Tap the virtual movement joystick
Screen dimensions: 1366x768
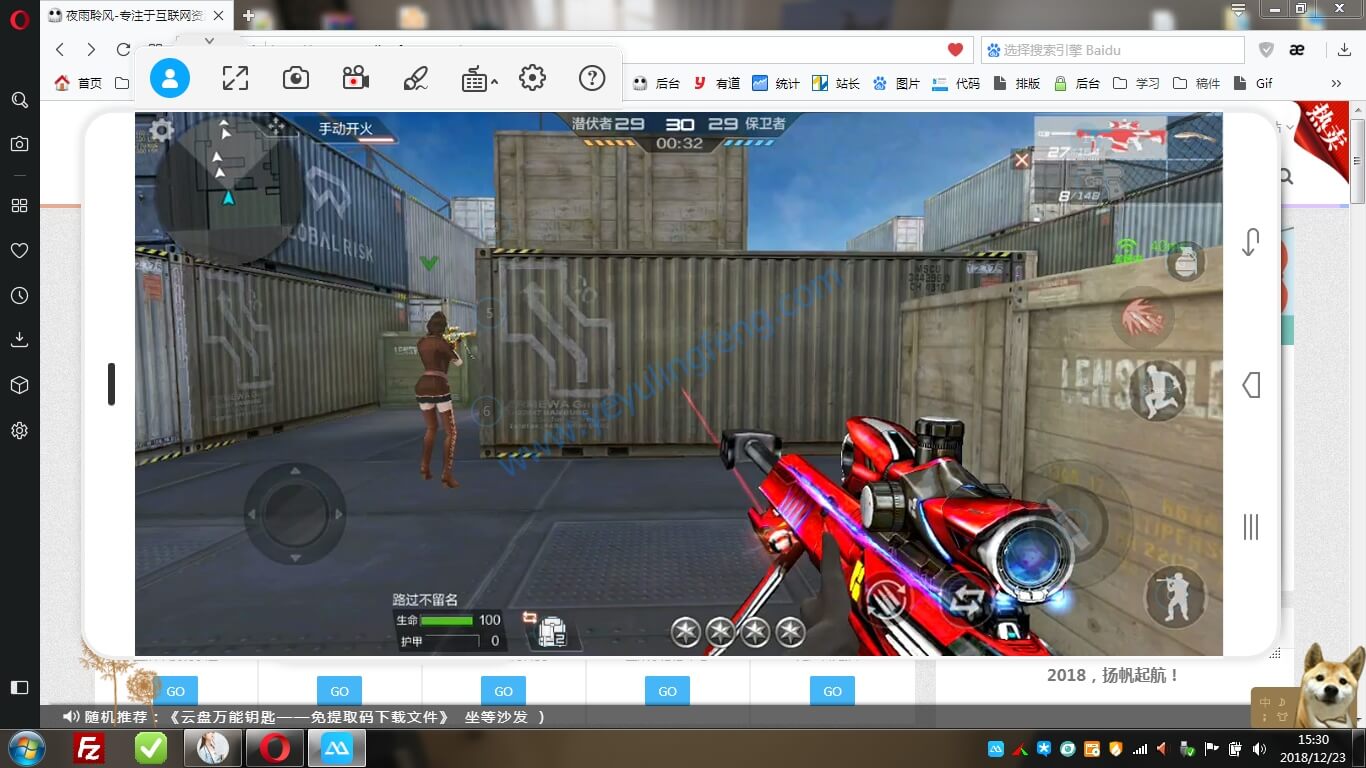point(295,514)
